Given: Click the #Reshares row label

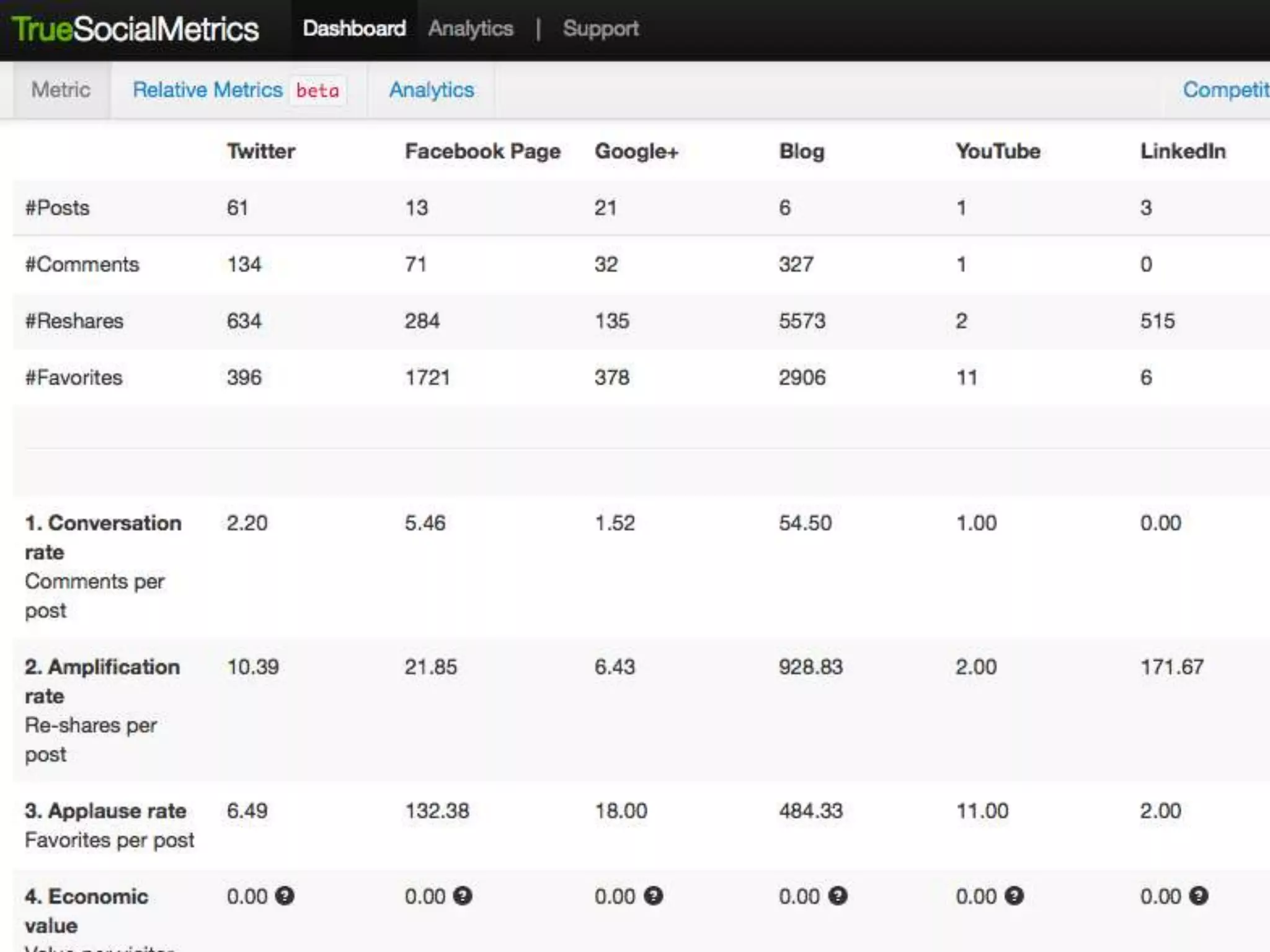Looking at the screenshot, I should tap(74, 321).
